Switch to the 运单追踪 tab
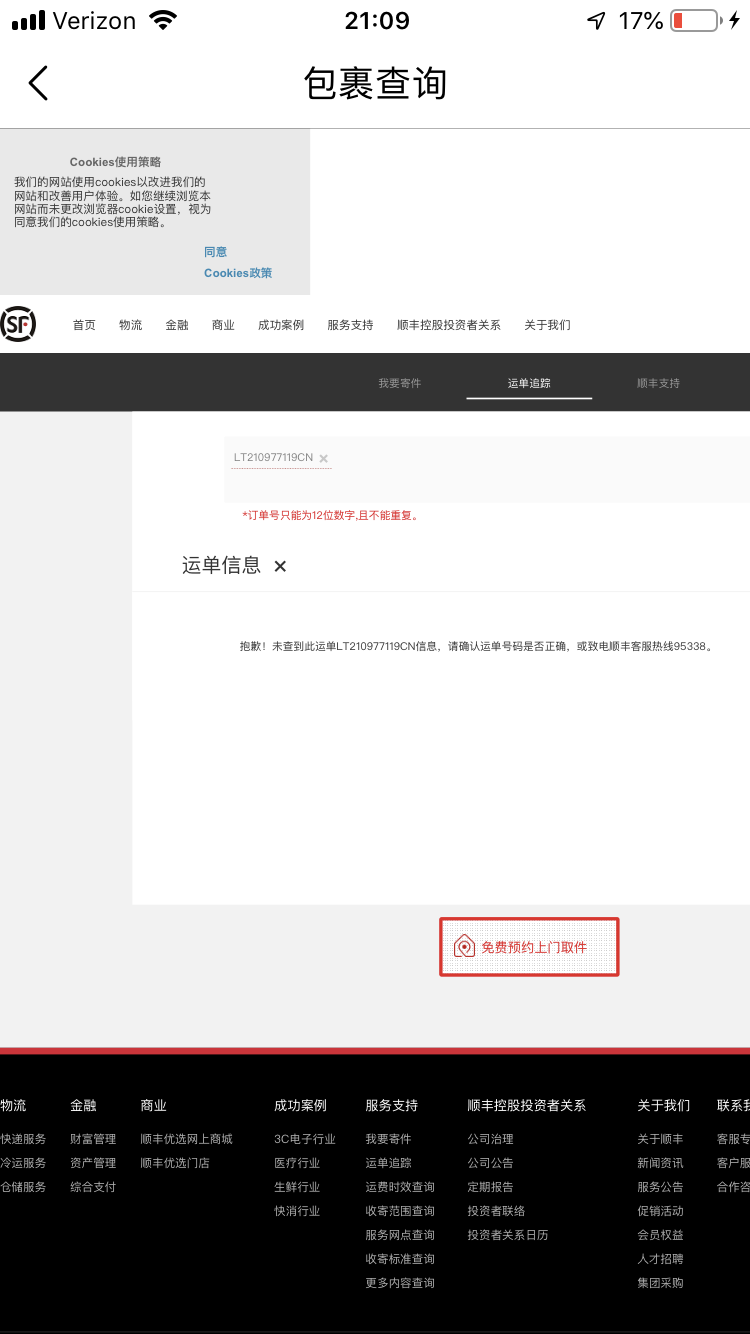750x1334 pixels. pyautogui.click(x=529, y=383)
